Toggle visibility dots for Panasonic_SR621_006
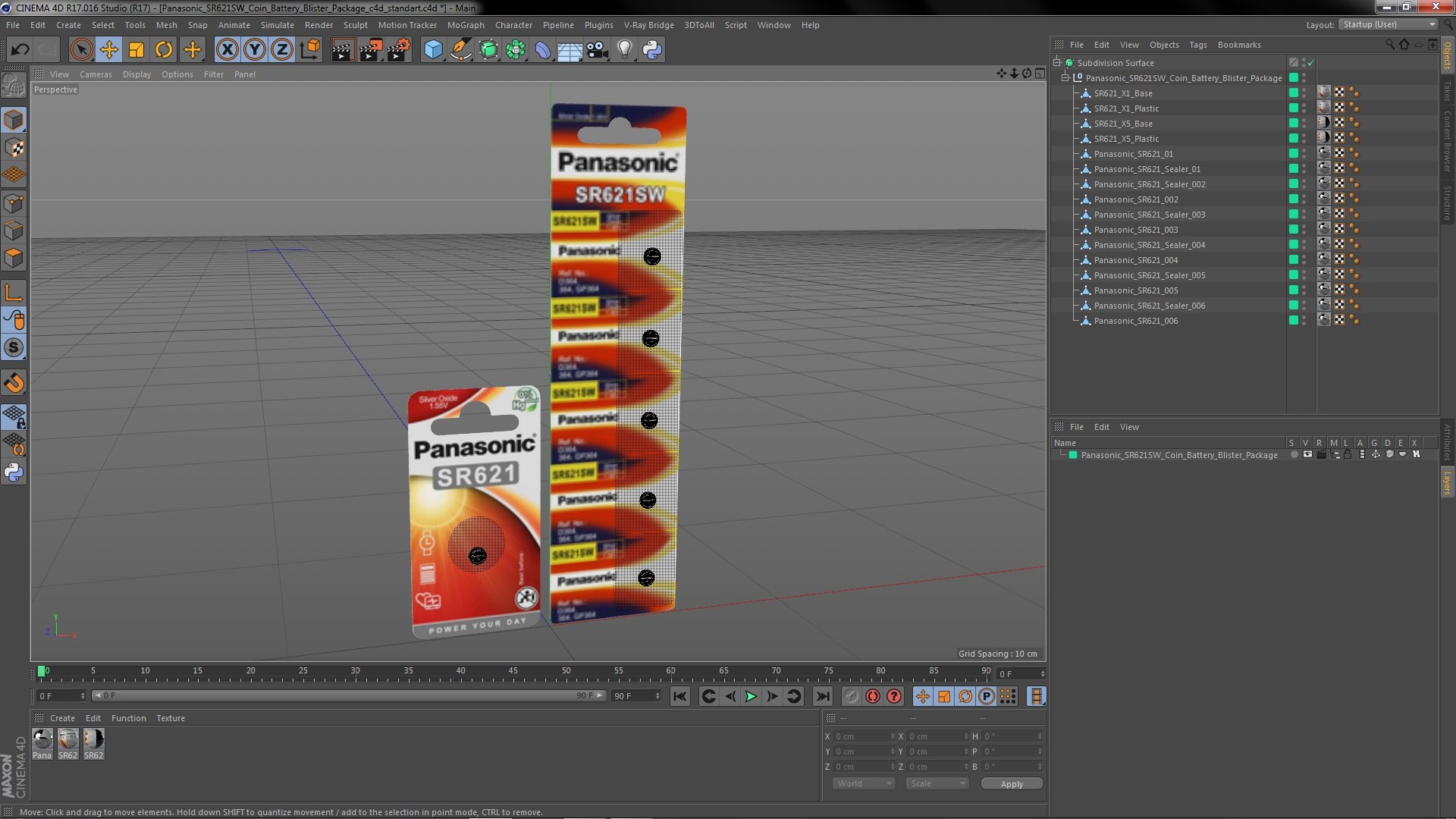Image resolution: width=1456 pixels, height=819 pixels. pyautogui.click(x=1304, y=321)
